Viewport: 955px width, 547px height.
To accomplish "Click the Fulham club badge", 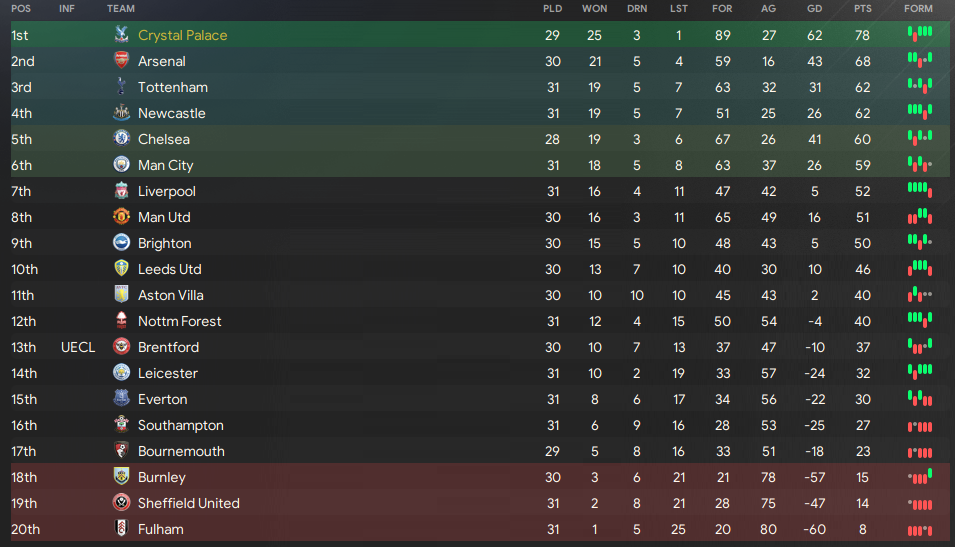I will [121, 529].
